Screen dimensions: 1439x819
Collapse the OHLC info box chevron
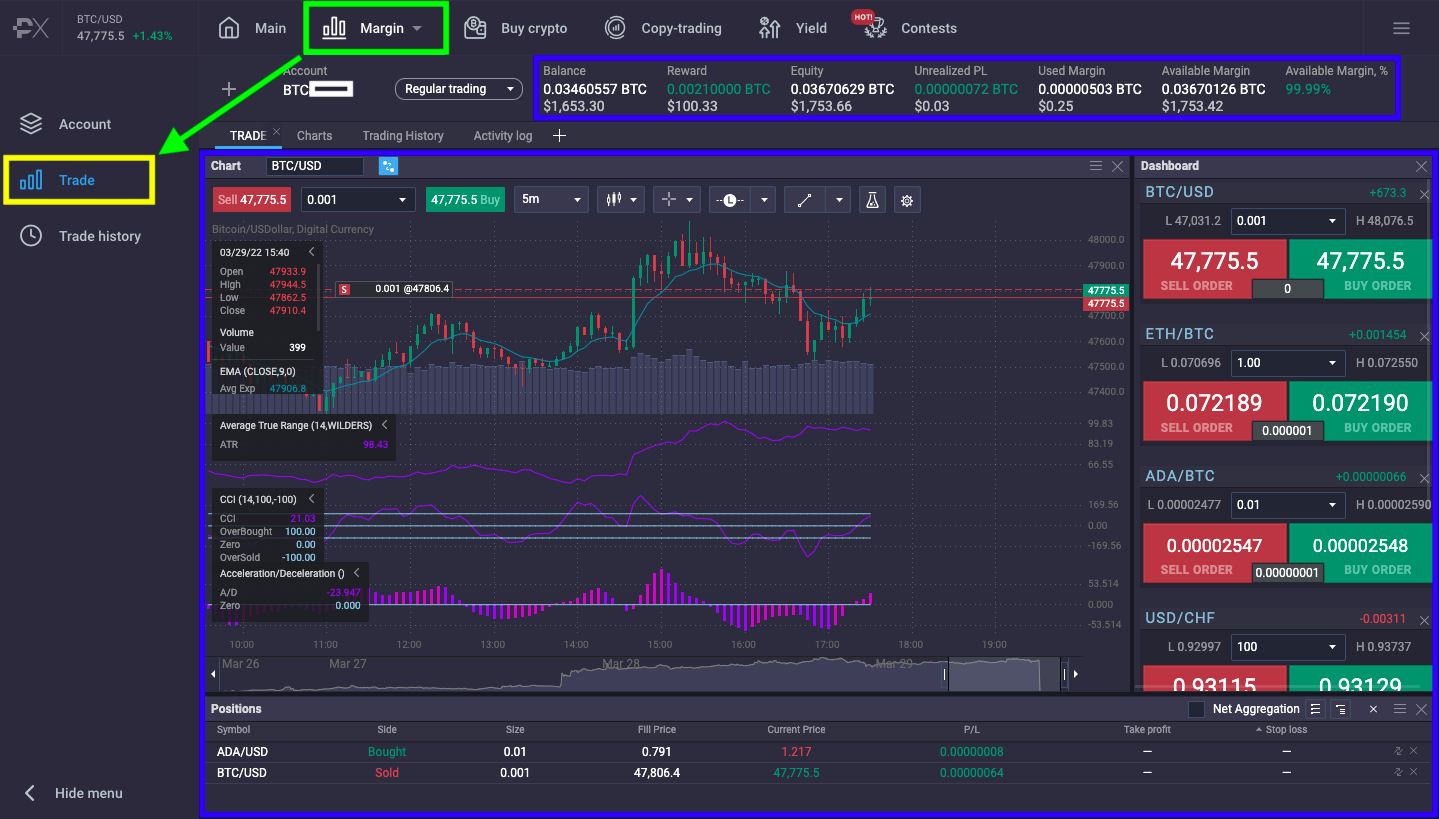(312, 252)
